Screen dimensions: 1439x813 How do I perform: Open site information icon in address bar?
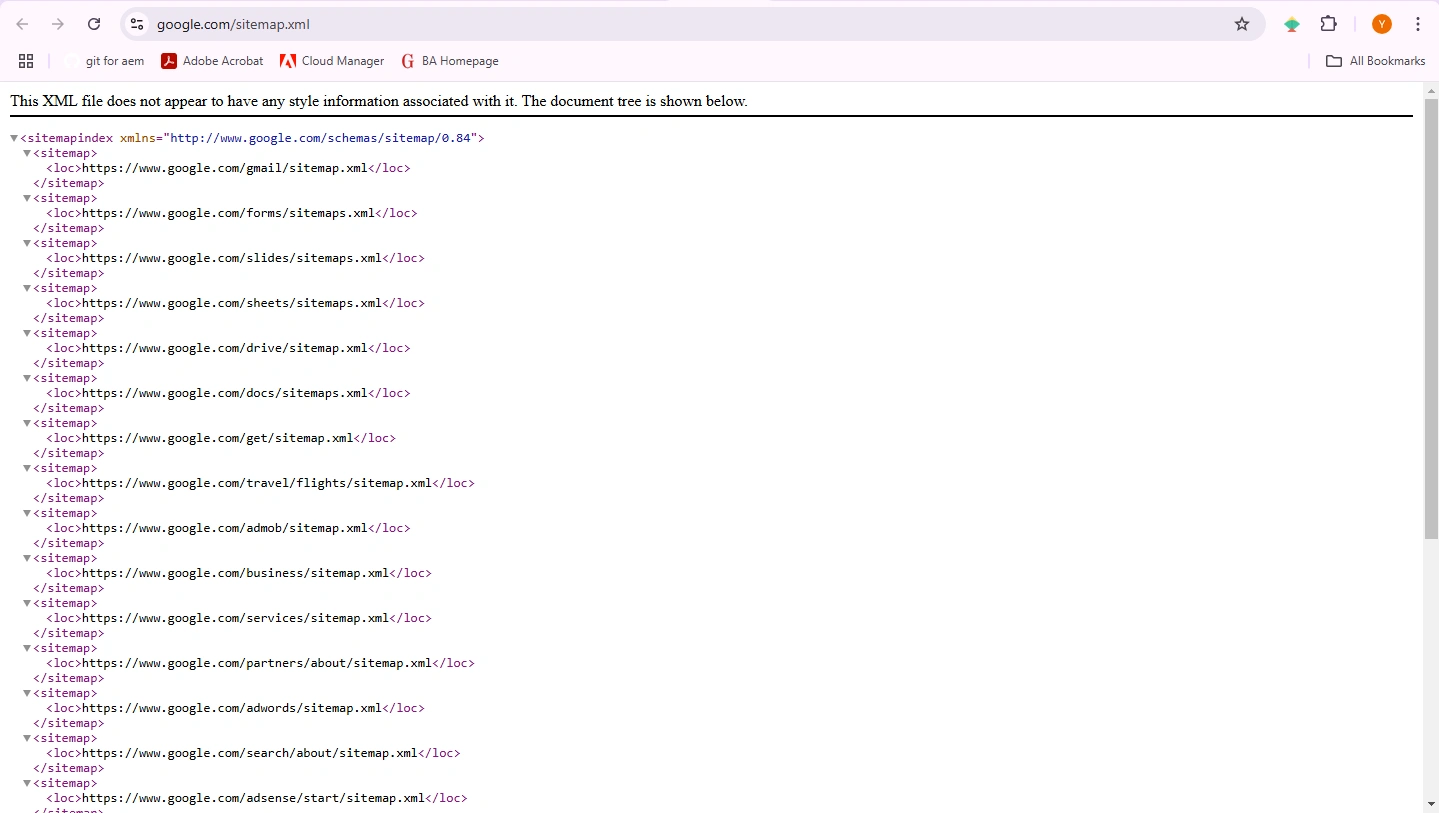pyautogui.click(x=137, y=24)
